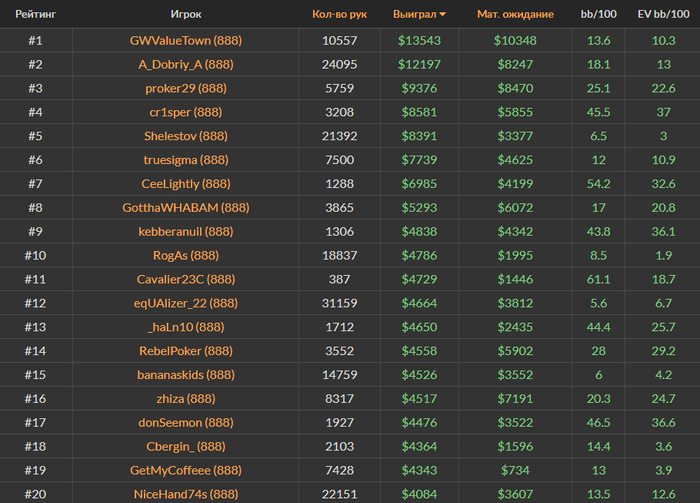Click the row ranked #20 NiceHand74s

pos(350,493)
